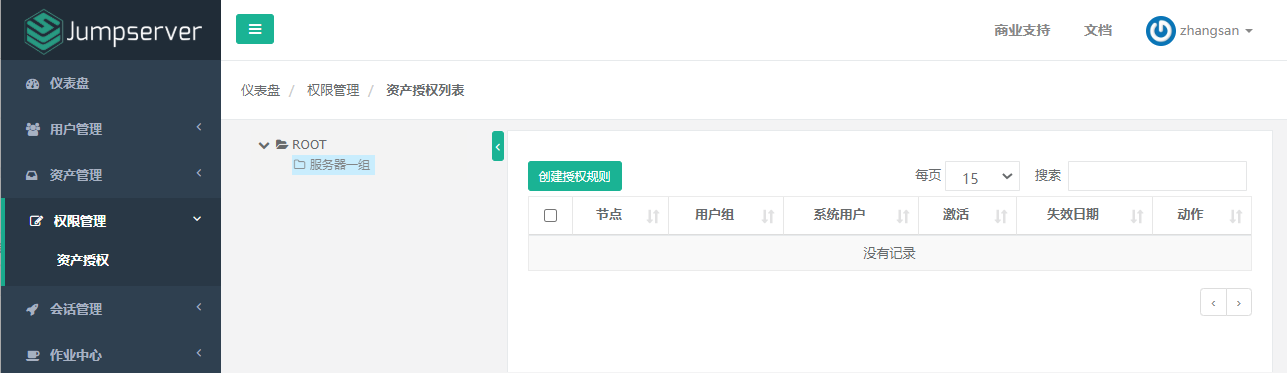Click 资产授权列表 breadcrumb text
The height and width of the screenshot is (373, 1287).
click(x=425, y=90)
